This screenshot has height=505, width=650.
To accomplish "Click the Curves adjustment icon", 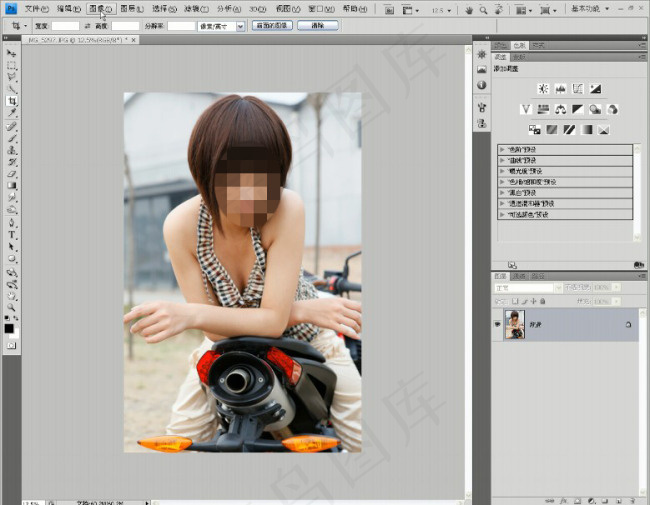I will [x=577, y=89].
